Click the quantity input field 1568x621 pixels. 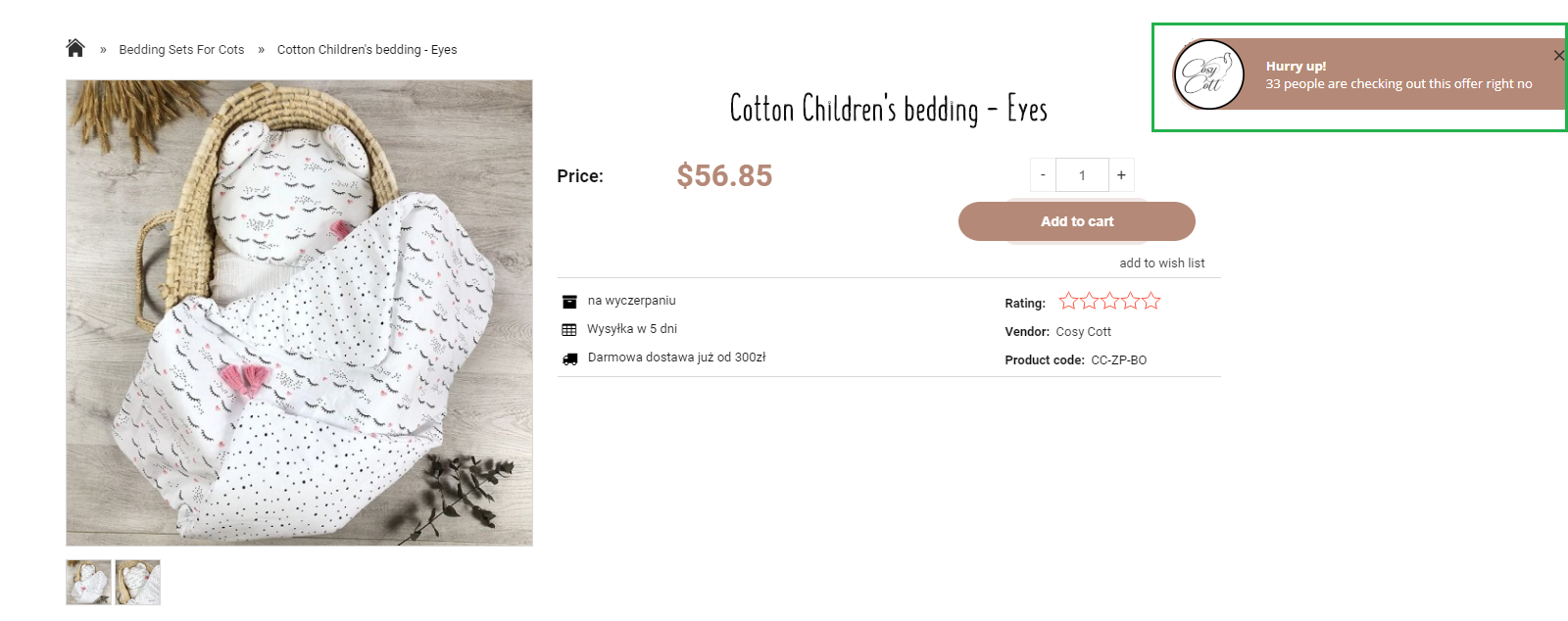1082,175
